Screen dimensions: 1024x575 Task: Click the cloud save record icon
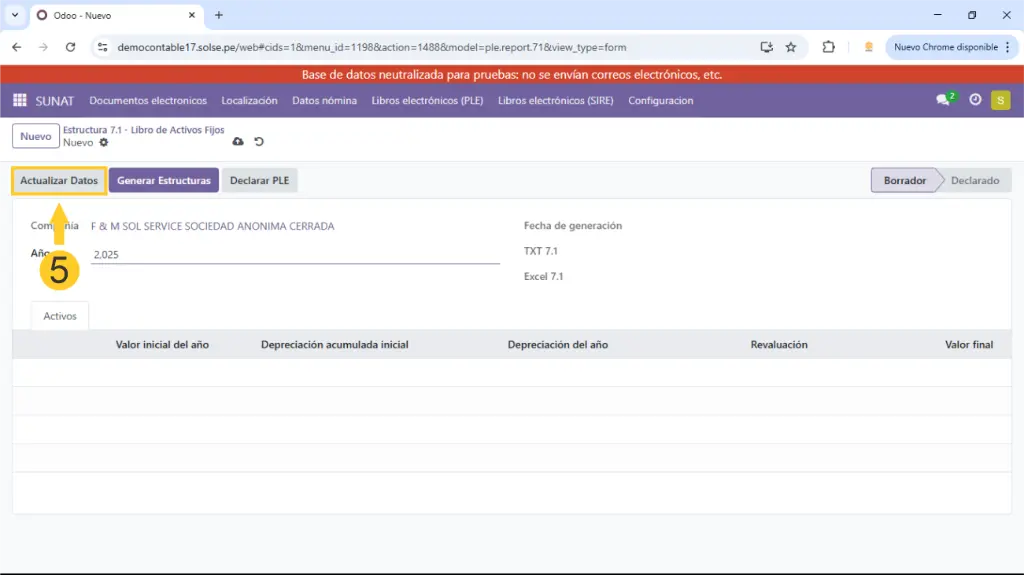[x=238, y=142]
